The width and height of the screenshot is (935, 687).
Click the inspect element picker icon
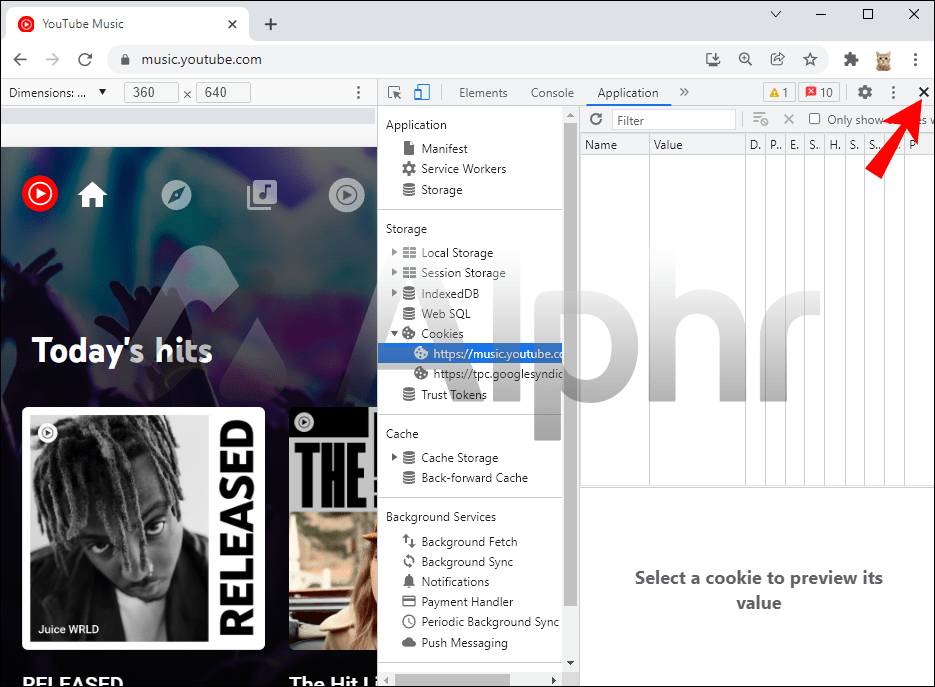pyautogui.click(x=394, y=92)
